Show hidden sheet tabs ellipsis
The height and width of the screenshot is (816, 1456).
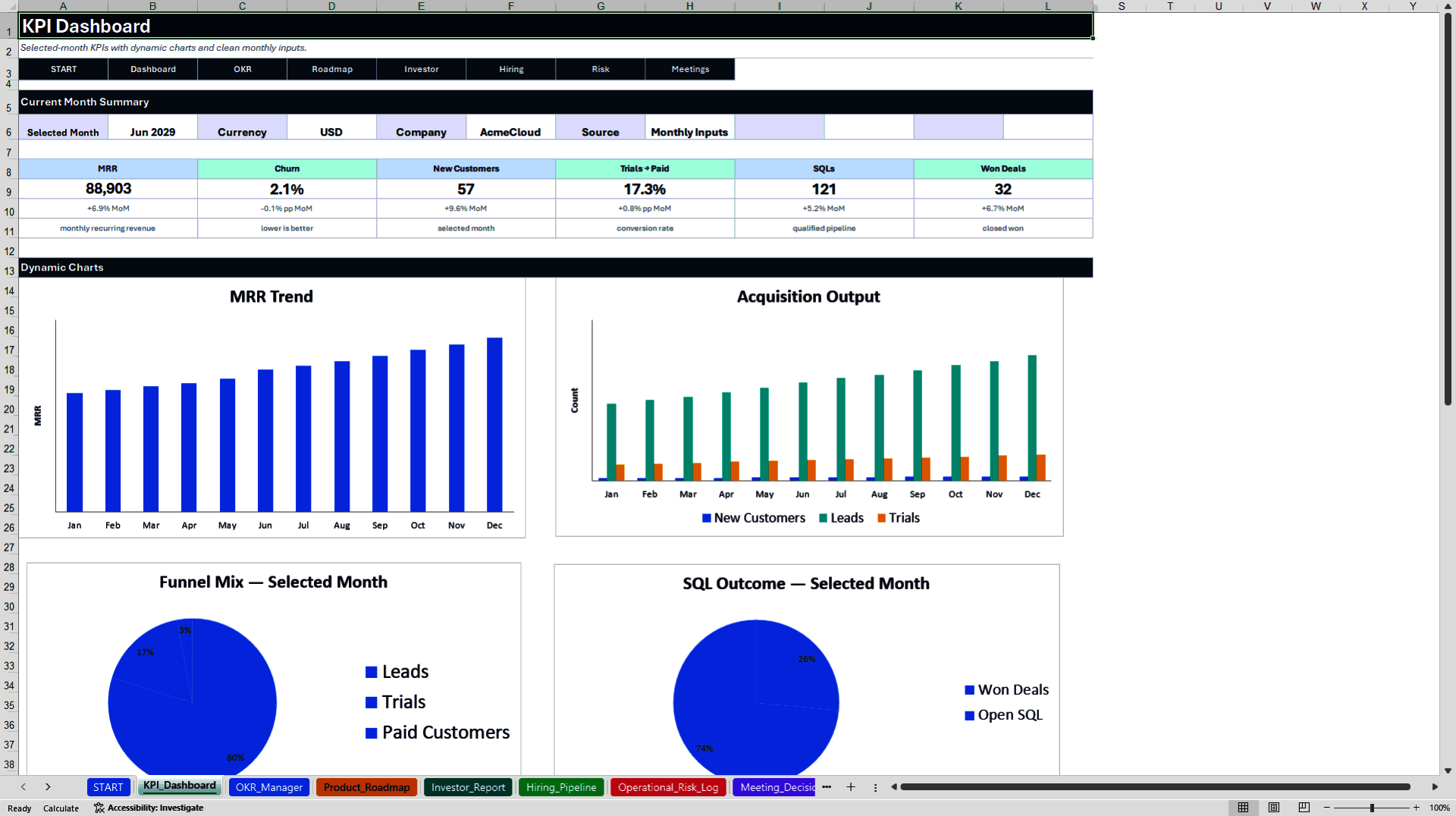(x=827, y=787)
